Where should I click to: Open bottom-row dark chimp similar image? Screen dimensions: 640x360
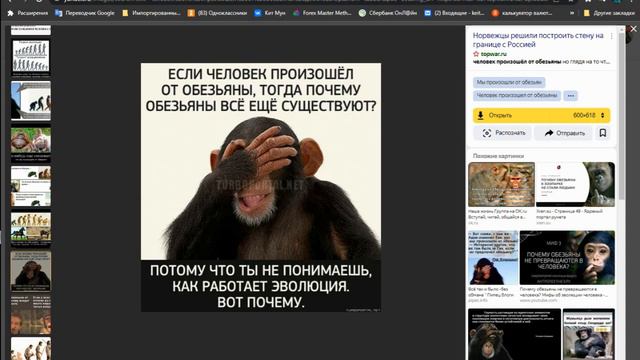(x=514, y=334)
